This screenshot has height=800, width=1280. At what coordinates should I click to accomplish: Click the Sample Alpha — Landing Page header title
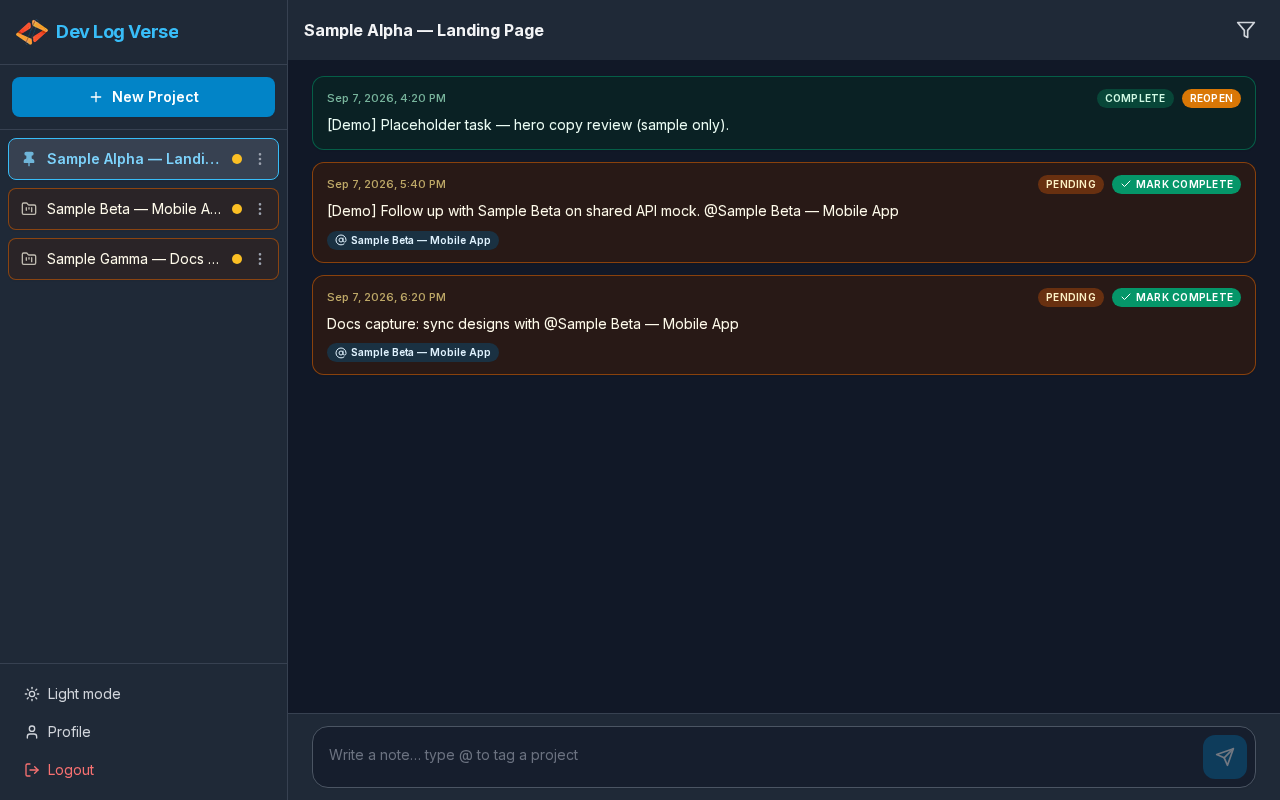point(424,30)
